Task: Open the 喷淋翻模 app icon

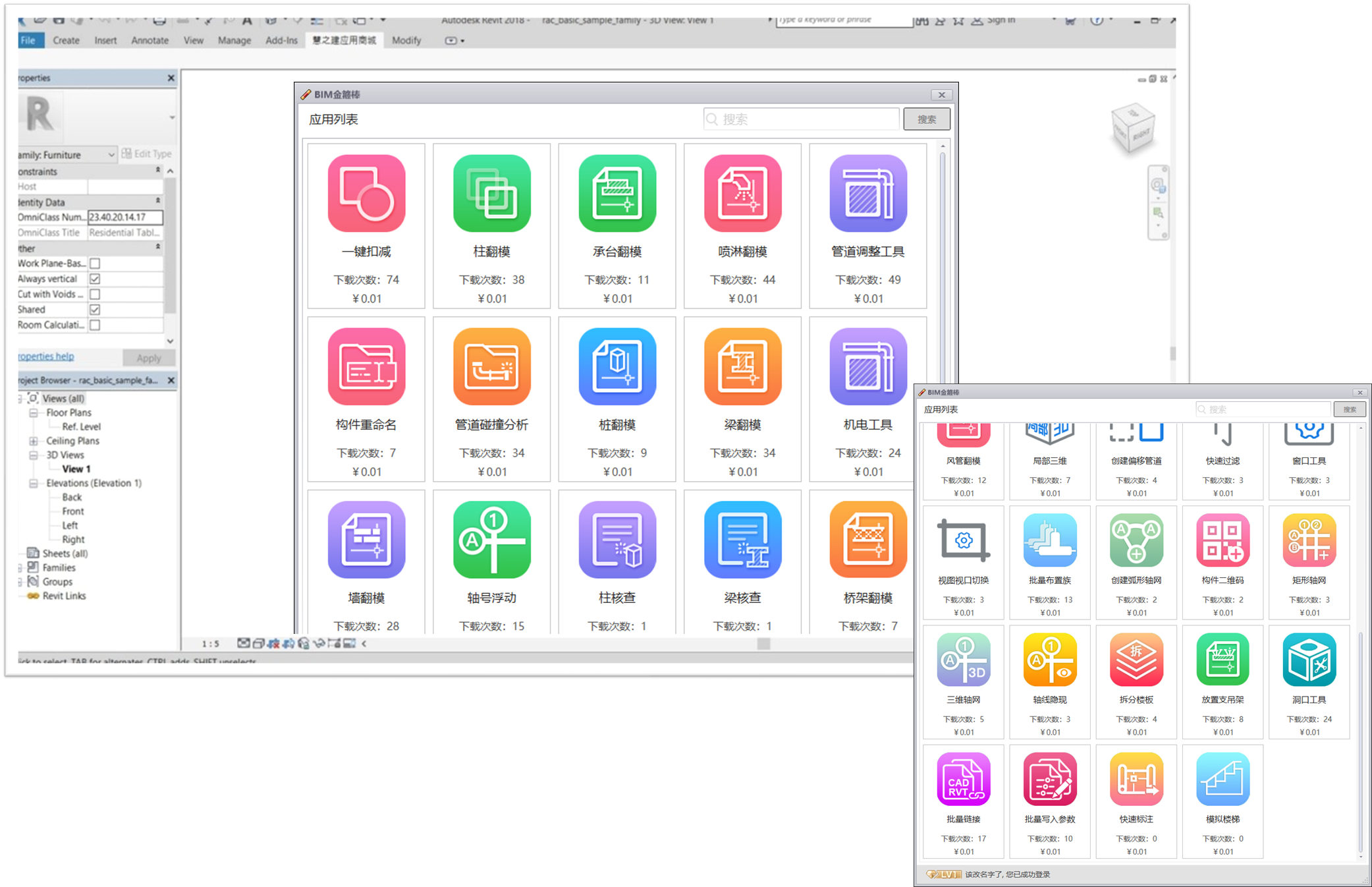Action: [x=743, y=193]
